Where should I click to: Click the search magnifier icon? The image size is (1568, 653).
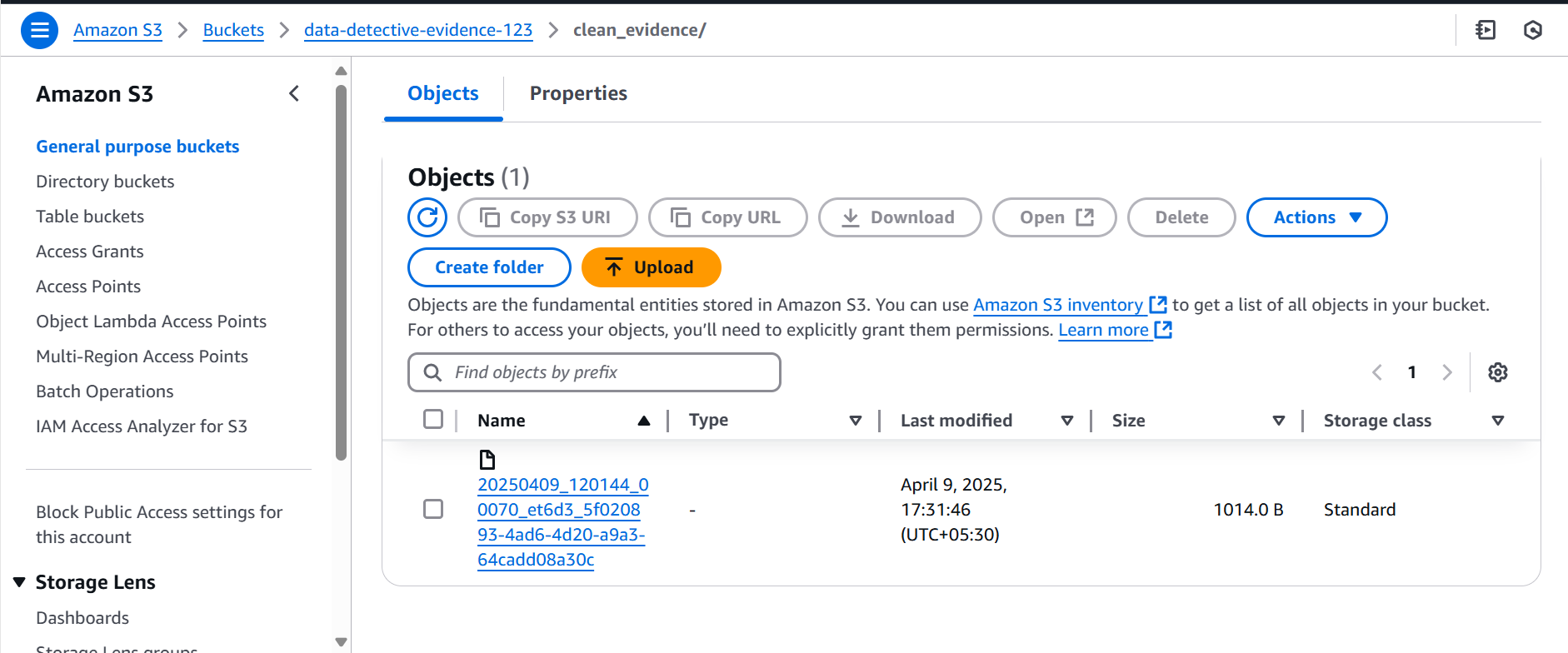[432, 372]
